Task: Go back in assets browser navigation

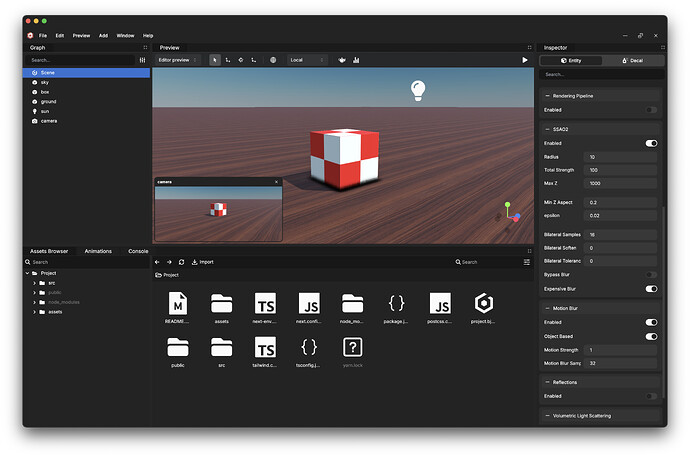Action: pyautogui.click(x=157, y=262)
